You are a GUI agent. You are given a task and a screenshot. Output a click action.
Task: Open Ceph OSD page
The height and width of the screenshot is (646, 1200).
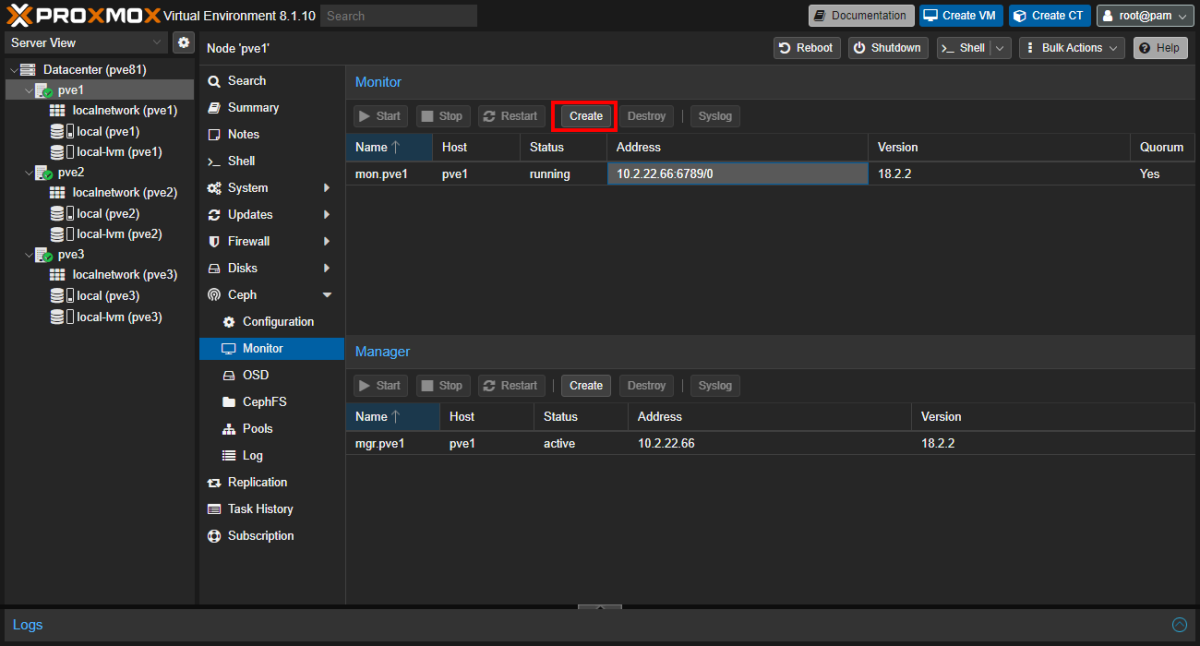point(255,375)
